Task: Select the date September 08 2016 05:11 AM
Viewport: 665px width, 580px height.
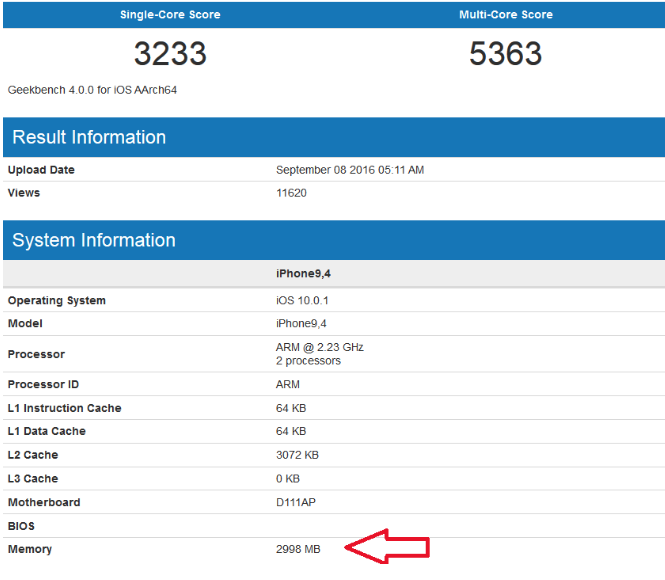Action: point(350,170)
